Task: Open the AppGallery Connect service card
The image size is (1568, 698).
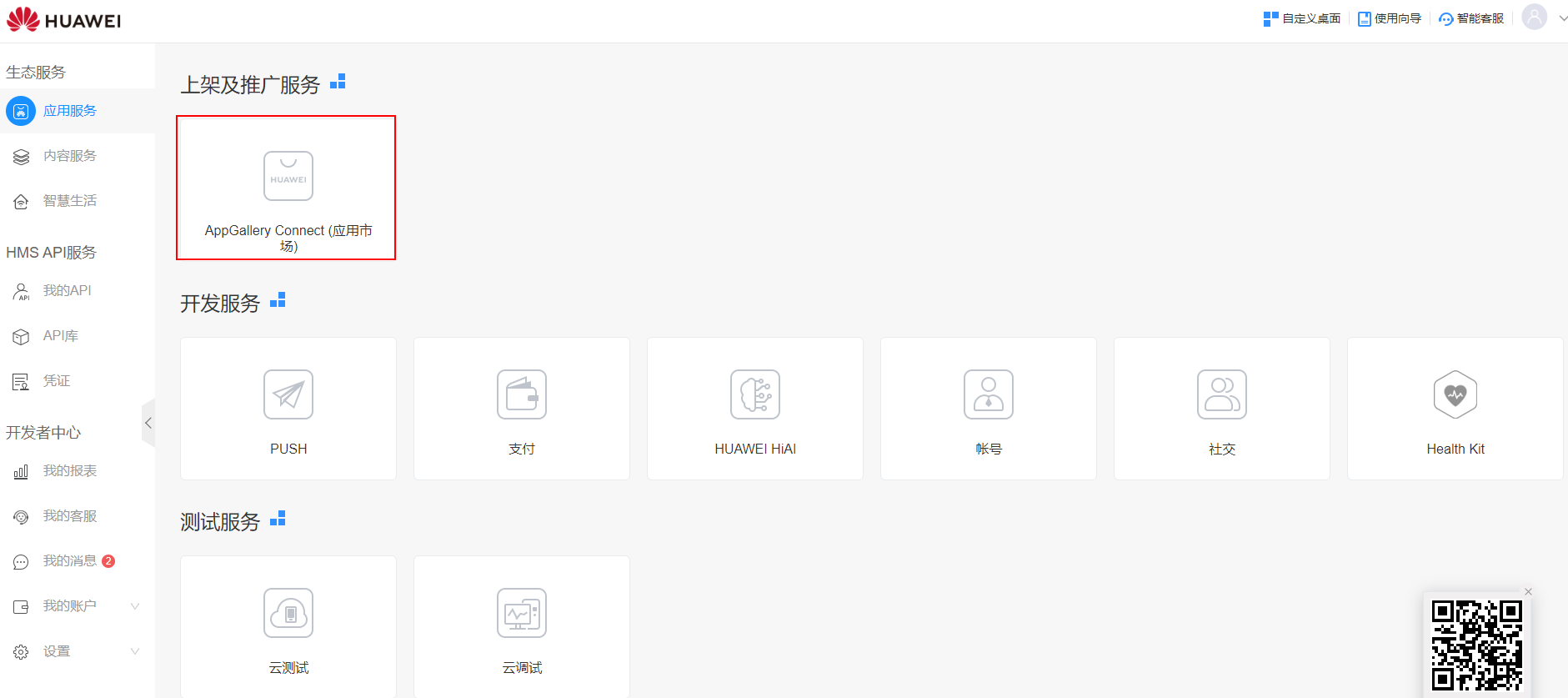Action: [x=288, y=188]
